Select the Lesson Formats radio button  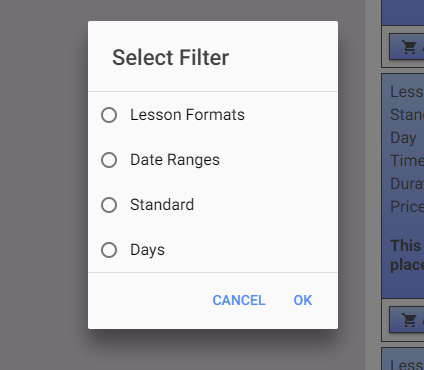[109, 115]
